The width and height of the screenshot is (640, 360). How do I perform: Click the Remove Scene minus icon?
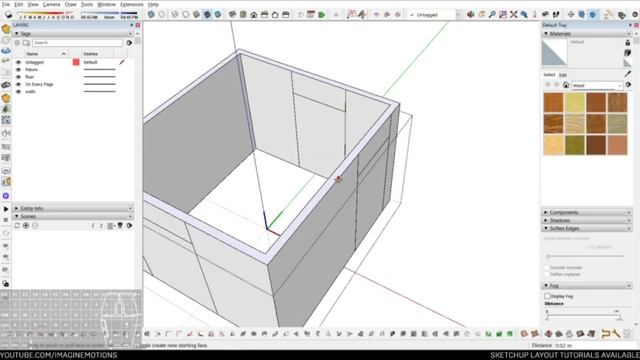(35, 225)
